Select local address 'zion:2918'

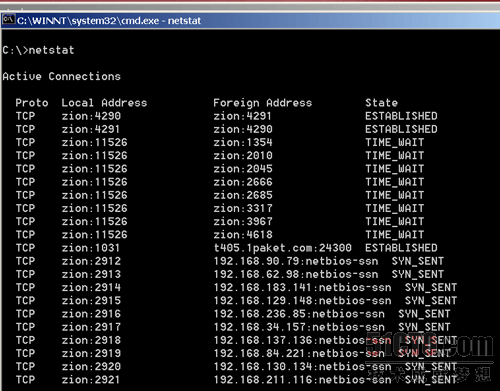point(91,340)
